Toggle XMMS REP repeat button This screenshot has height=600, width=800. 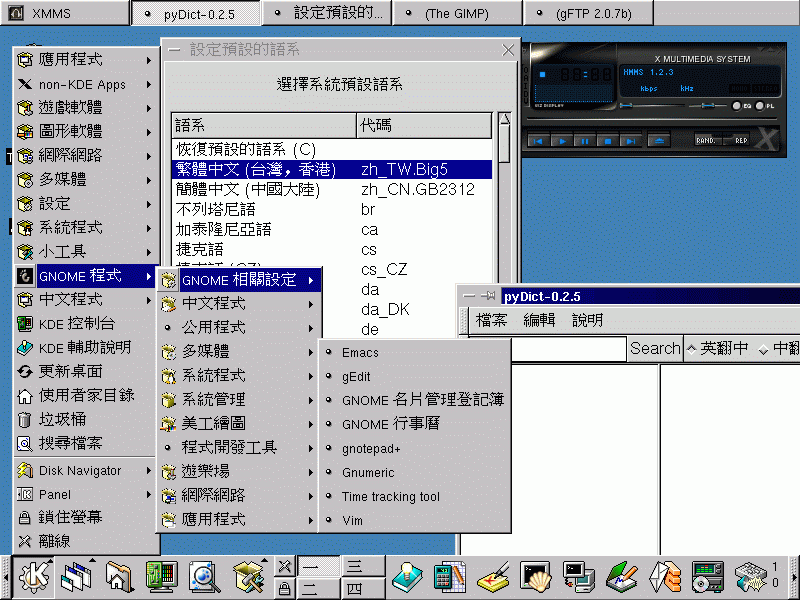(x=737, y=140)
